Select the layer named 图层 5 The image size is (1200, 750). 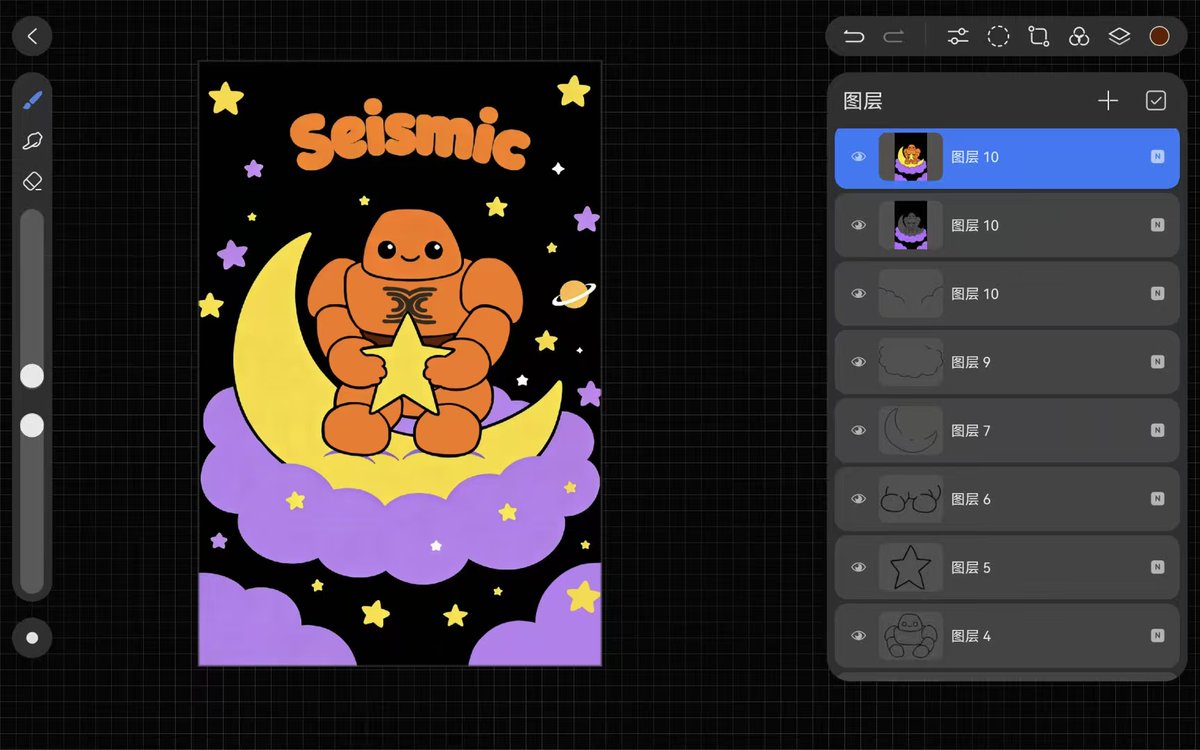point(1007,567)
